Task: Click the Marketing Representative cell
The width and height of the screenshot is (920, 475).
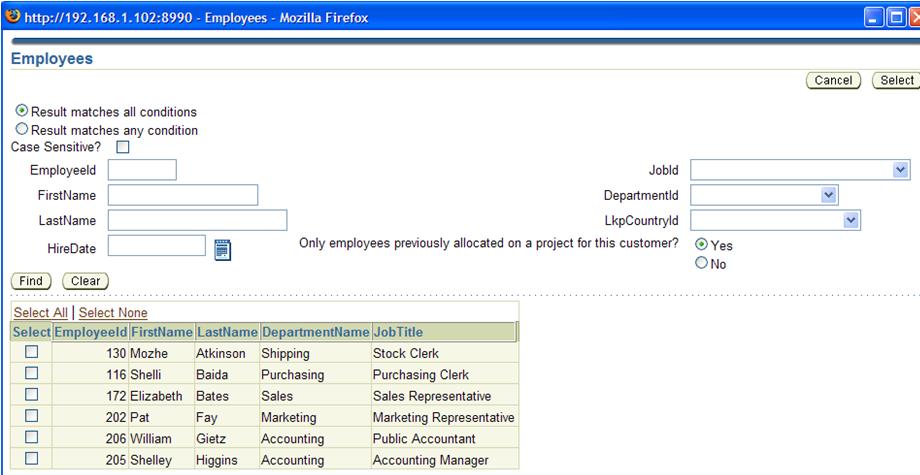Action: pyautogui.click(x=444, y=418)
